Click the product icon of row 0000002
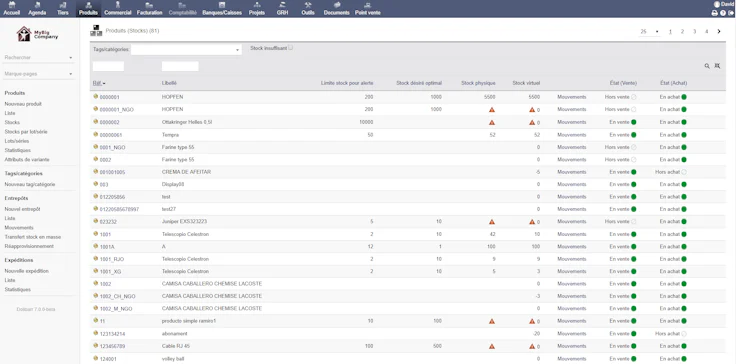 pyautogui.click(x=96, y=122)
